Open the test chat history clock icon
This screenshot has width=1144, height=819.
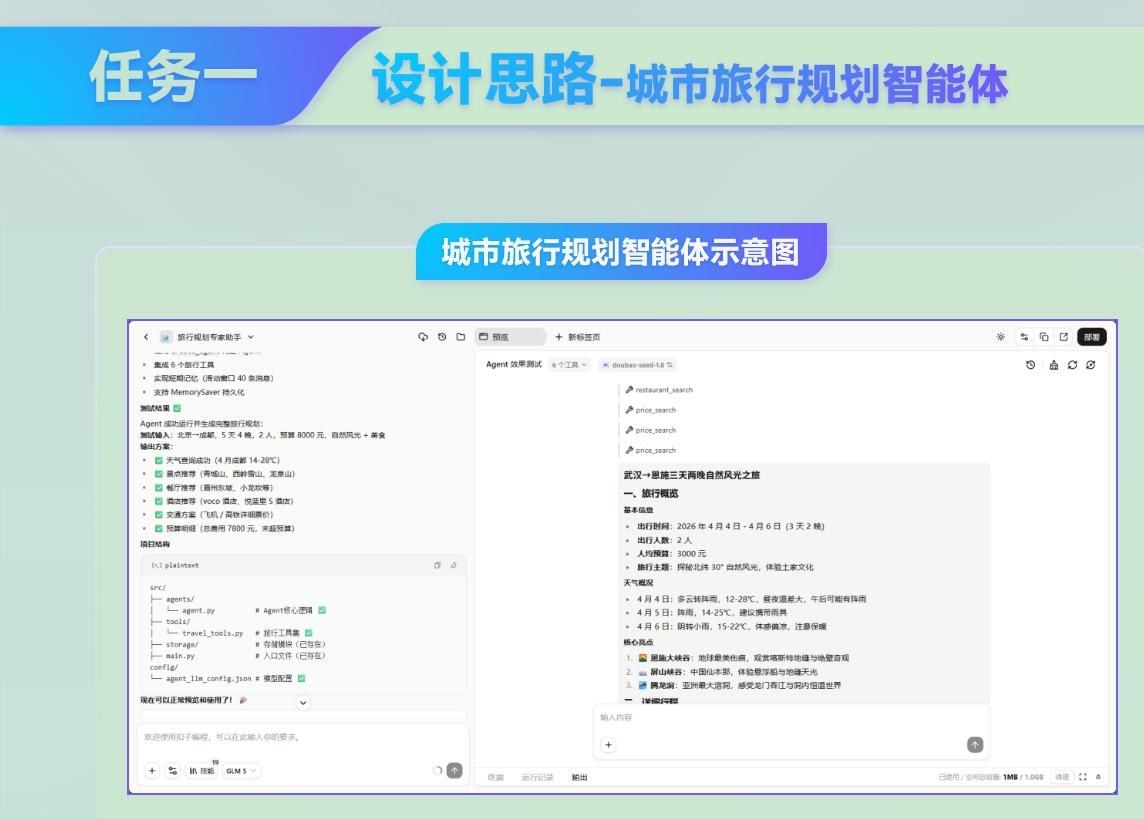pos(1030,365)
